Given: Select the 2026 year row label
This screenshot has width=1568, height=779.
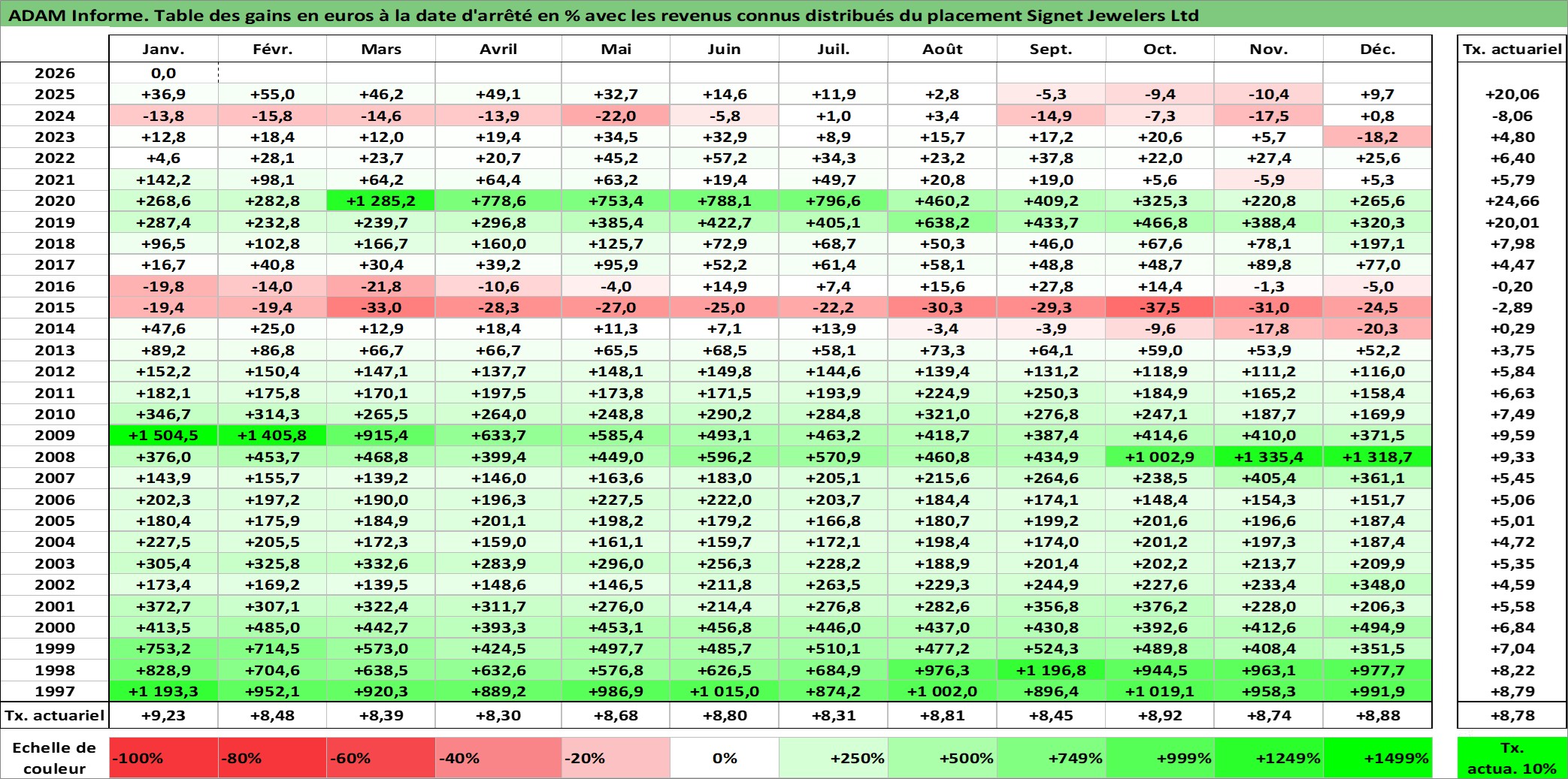Looking at the screenshot, I should pos(55,73).
